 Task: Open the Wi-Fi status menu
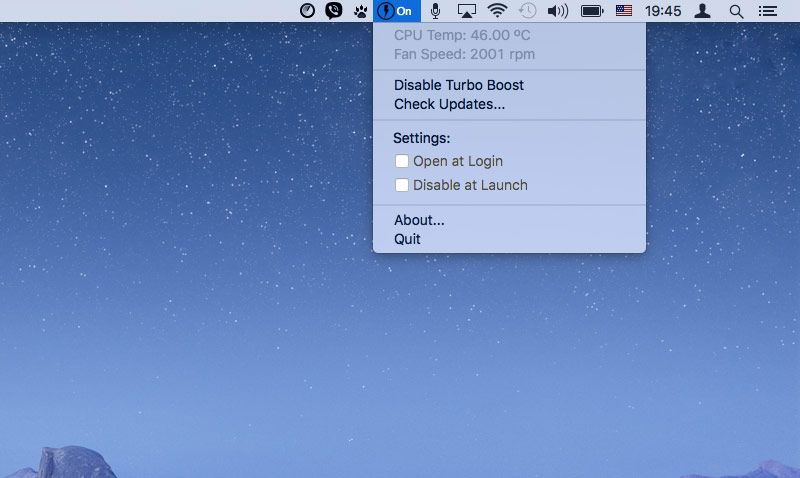click(x=497, y=11)
